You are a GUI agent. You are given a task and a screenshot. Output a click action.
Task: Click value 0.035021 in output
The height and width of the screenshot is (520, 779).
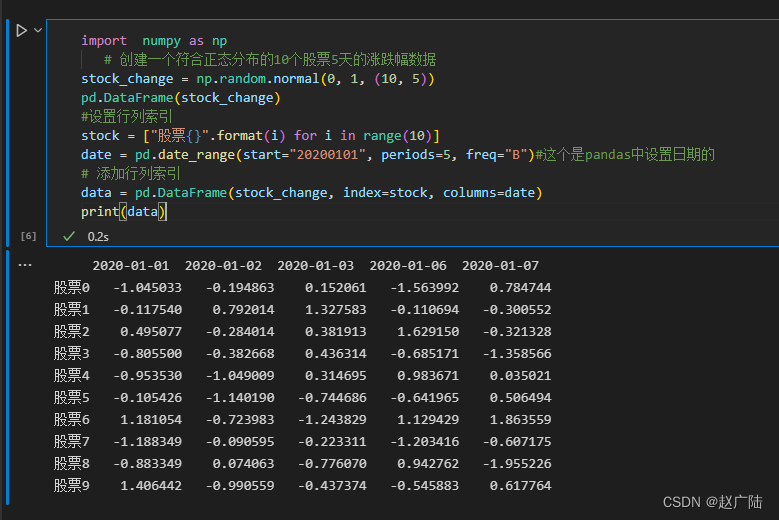[521, 375]
